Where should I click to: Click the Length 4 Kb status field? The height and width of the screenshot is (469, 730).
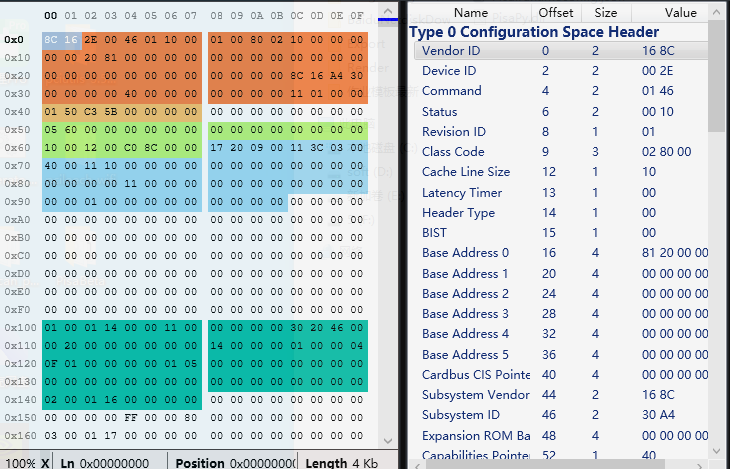(x=341, y=463)
